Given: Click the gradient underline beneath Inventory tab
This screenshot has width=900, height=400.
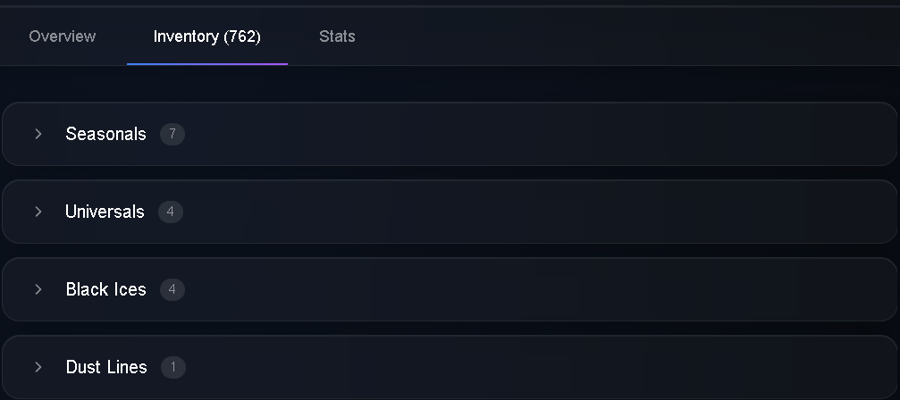Looking at the screenshot, I should 207,64.
